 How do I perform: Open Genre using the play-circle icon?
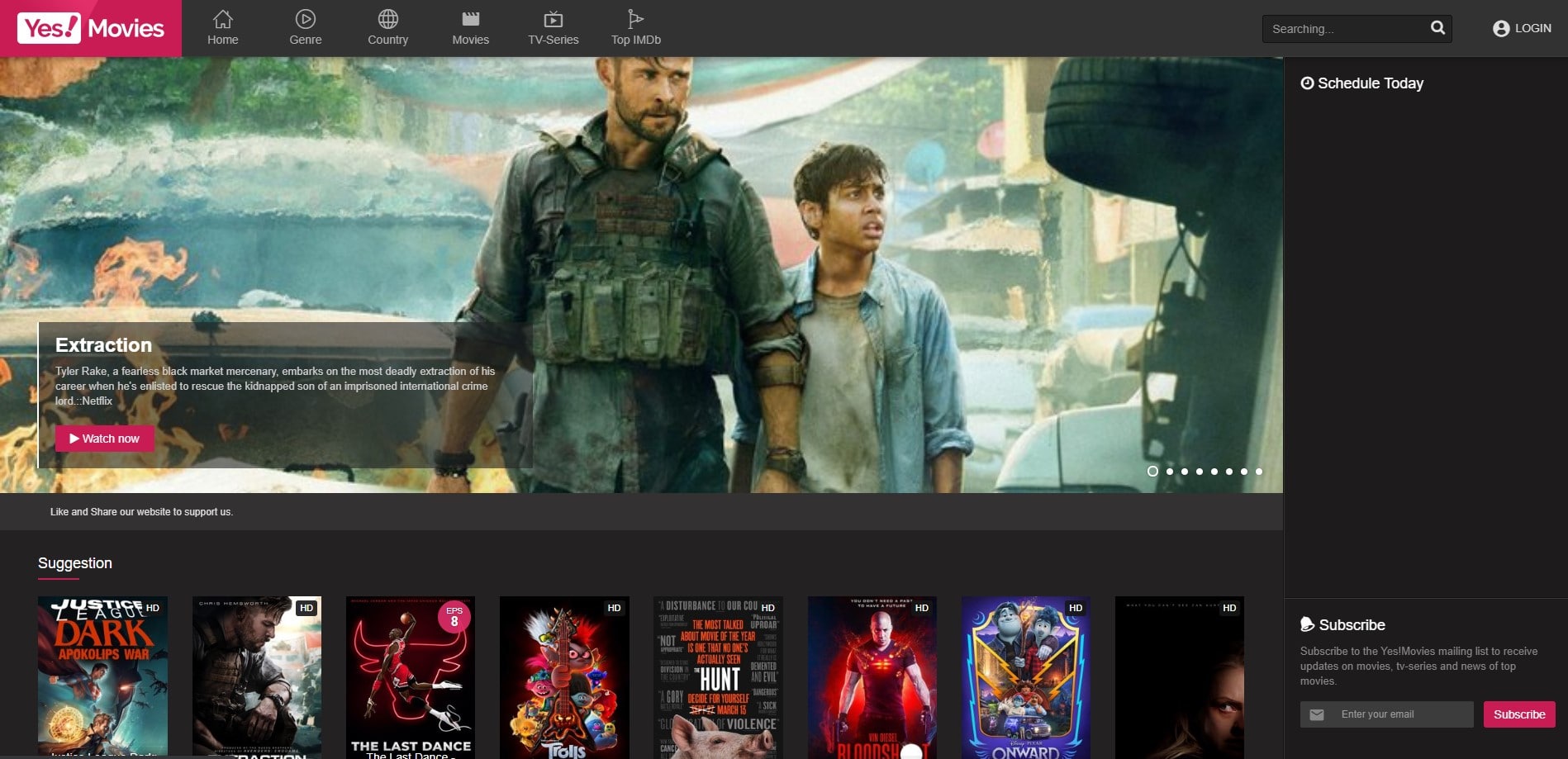[306, 19]
